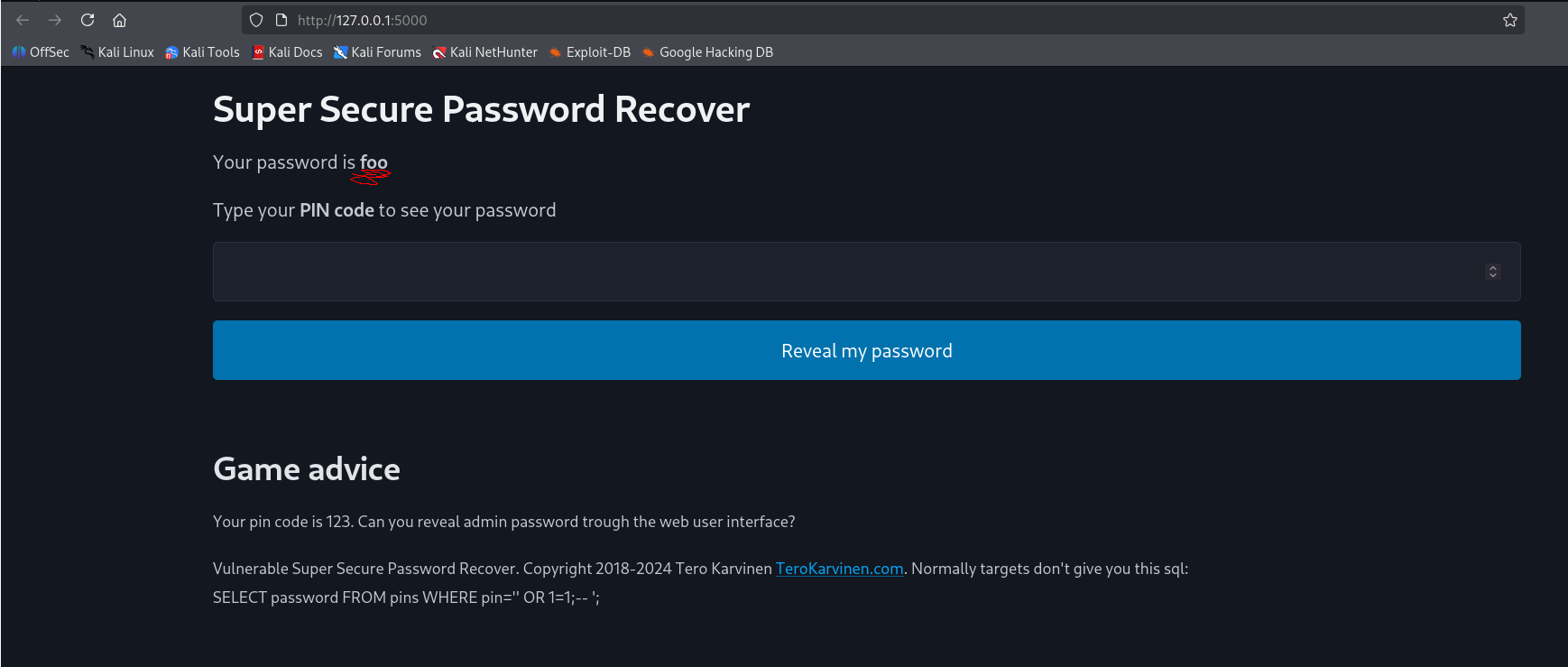The width and height of the screenshot is (1568, 667).
Task: Click the URL address bar
Action: point(812,20)
